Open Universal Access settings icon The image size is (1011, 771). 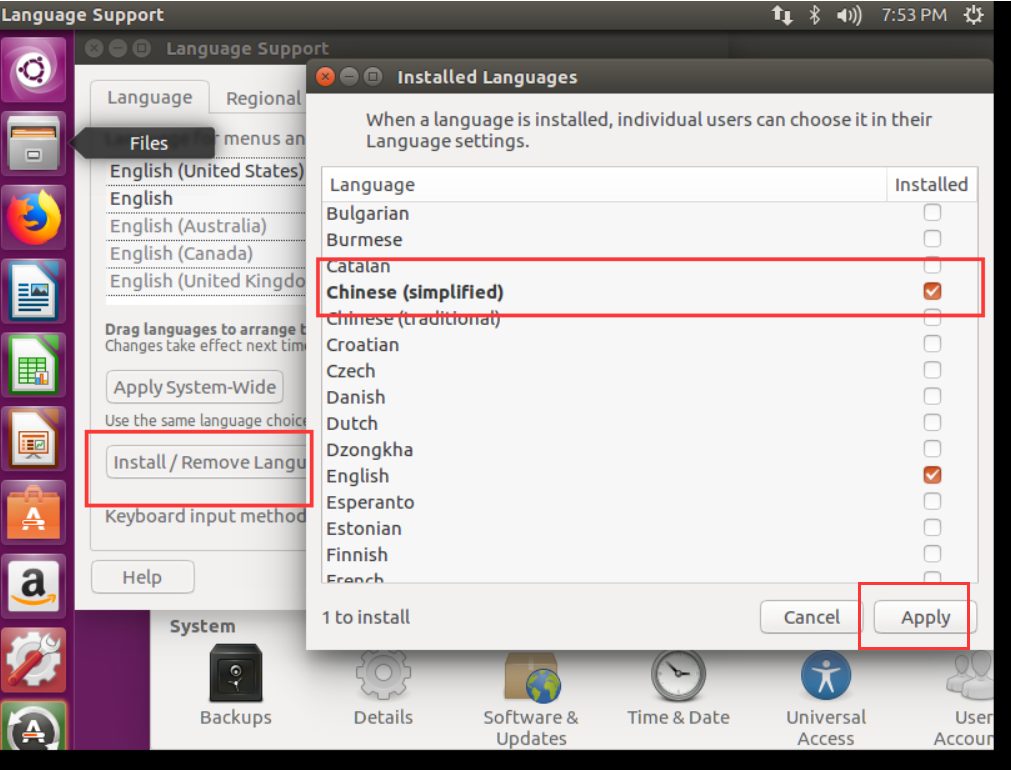[825, 699]
